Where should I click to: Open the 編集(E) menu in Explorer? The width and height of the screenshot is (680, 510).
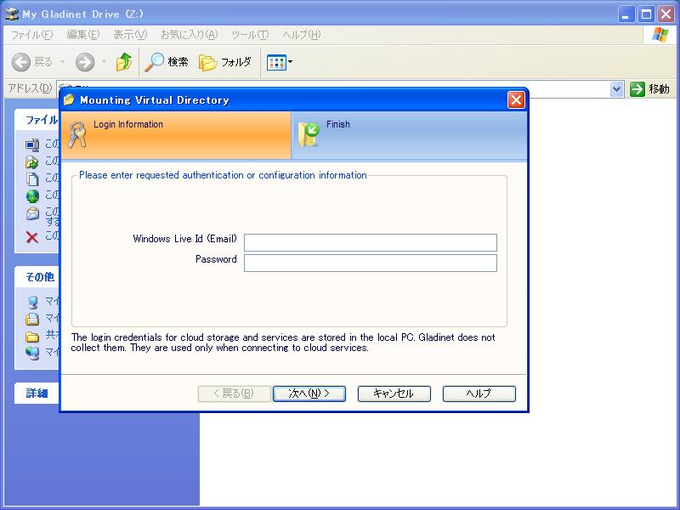click(83, 35)
